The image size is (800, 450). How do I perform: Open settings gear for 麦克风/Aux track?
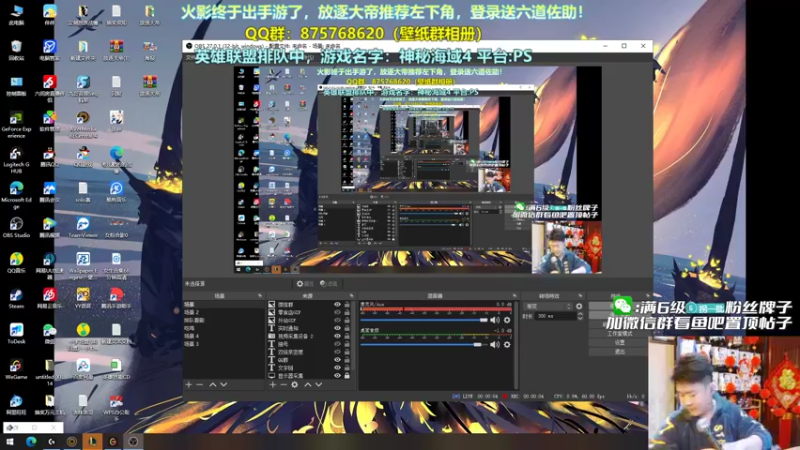(x=507, y=320)
